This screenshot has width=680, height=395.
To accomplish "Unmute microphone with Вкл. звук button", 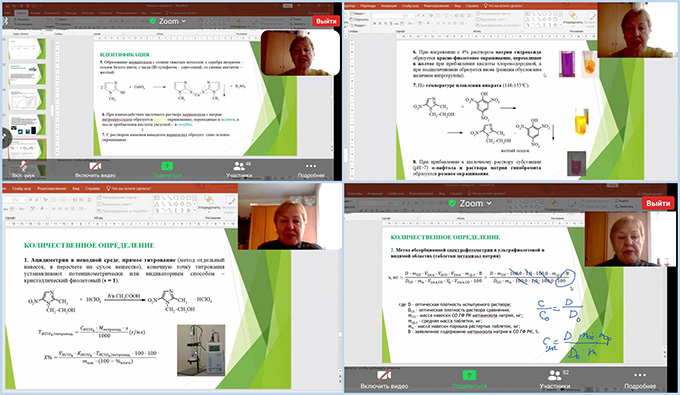I will click(x=23, y=170).
